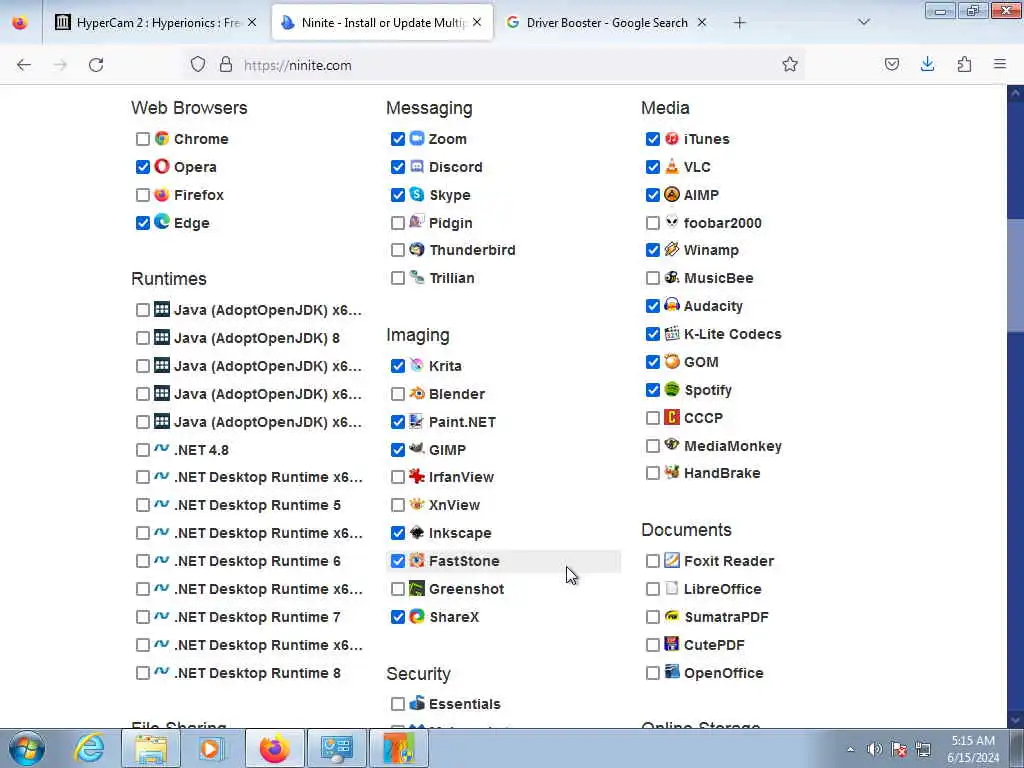Click the Spotify app icon
The height and width of the screenshot is (768, 1024).
(671, 389)
